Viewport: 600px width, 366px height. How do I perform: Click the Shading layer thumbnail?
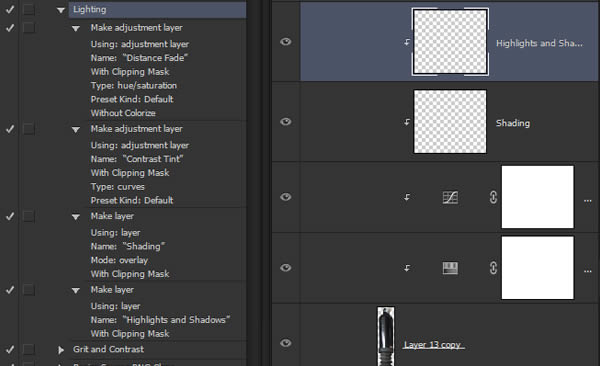click(450, 121)
